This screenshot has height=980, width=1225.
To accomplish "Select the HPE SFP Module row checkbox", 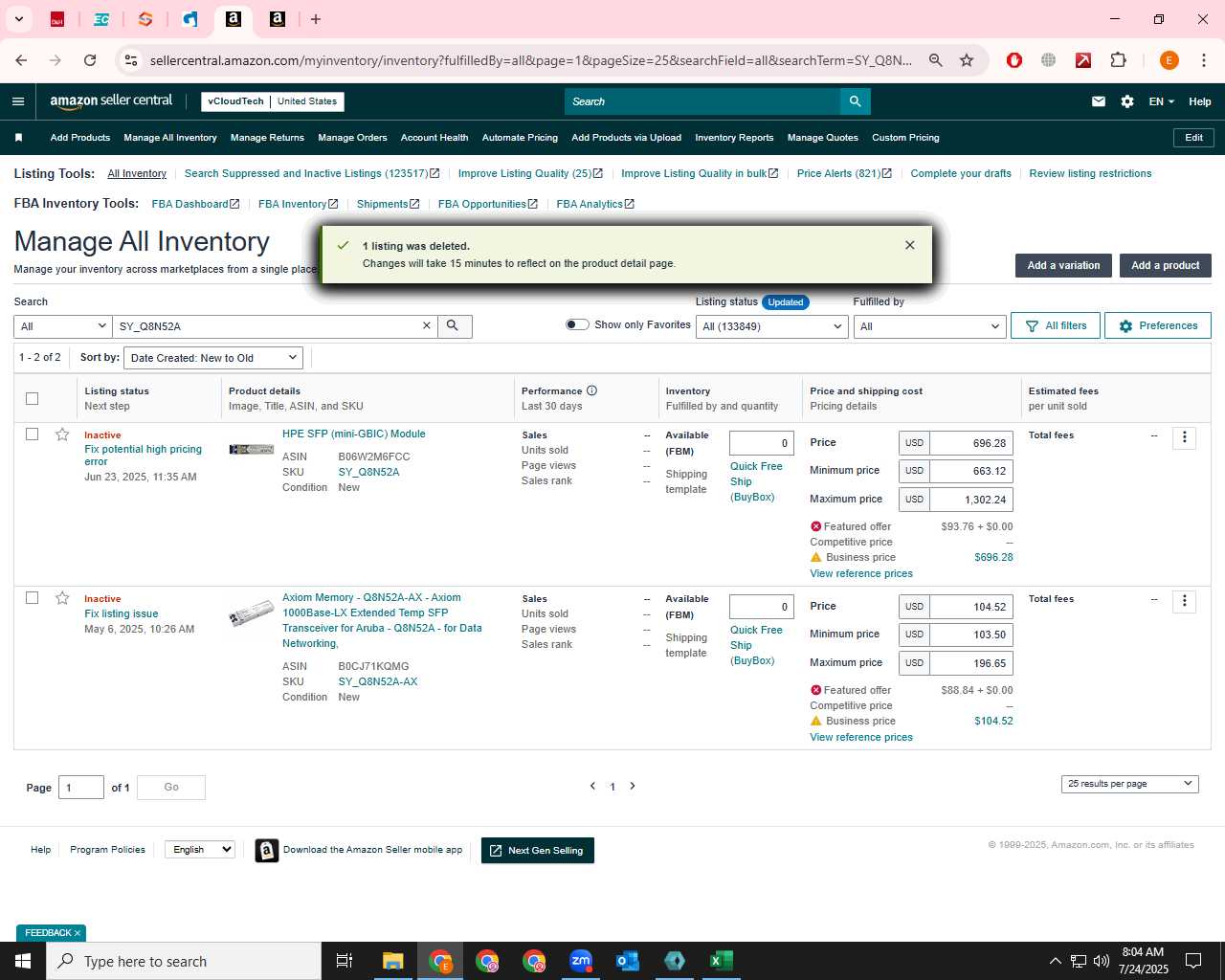I will coord(32,434).
